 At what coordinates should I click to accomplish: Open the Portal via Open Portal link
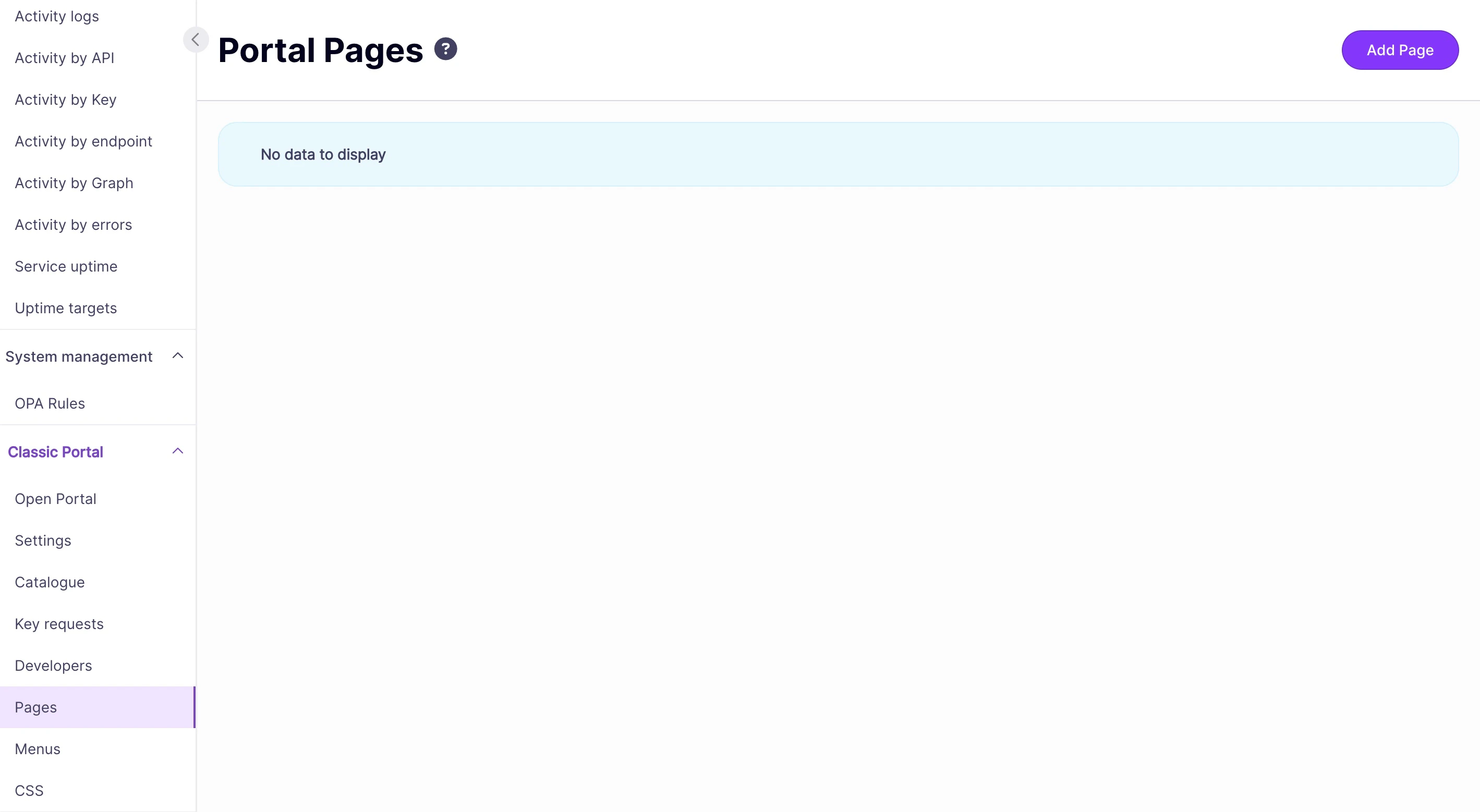point(55,498)
